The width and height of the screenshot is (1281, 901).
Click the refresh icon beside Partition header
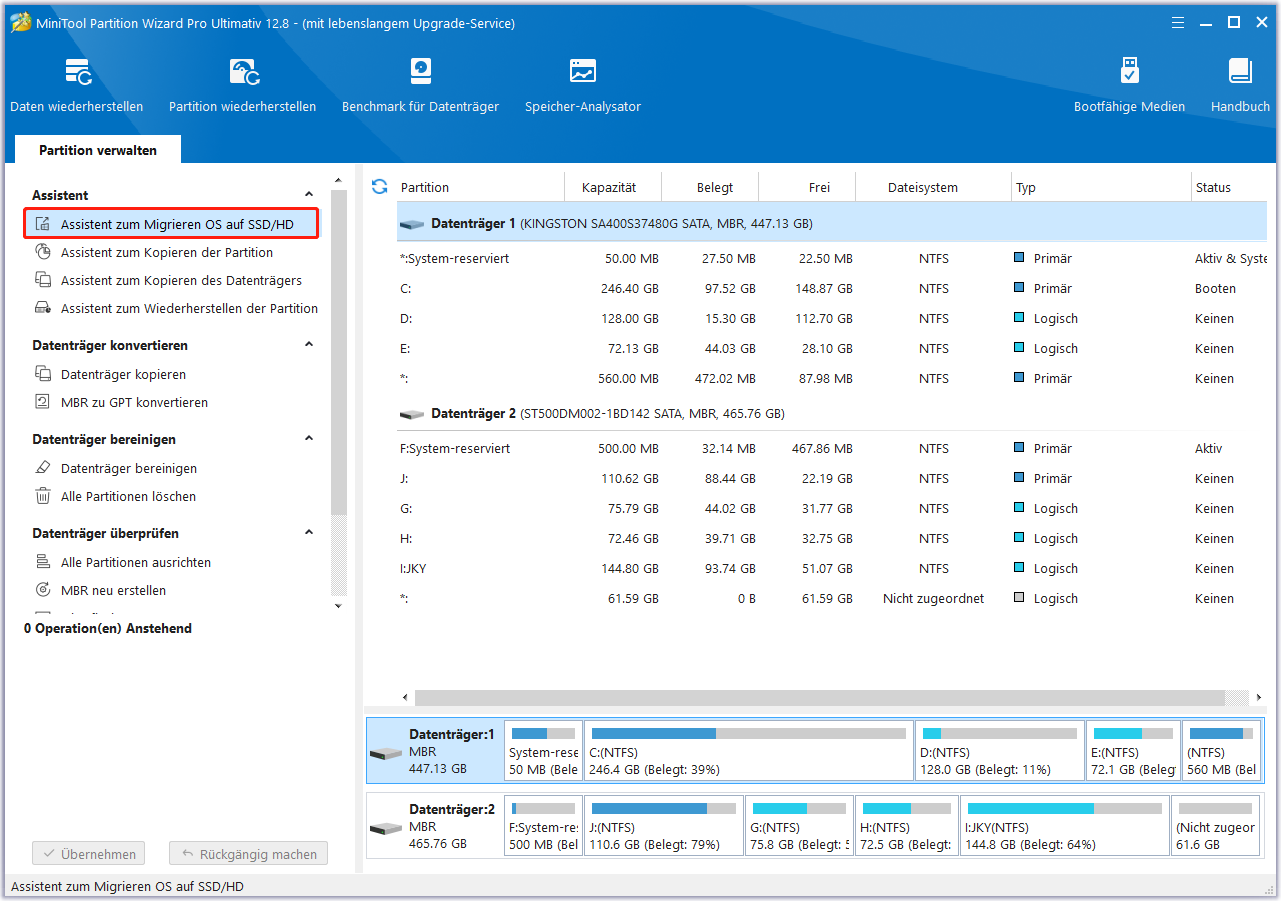[379, 187]
